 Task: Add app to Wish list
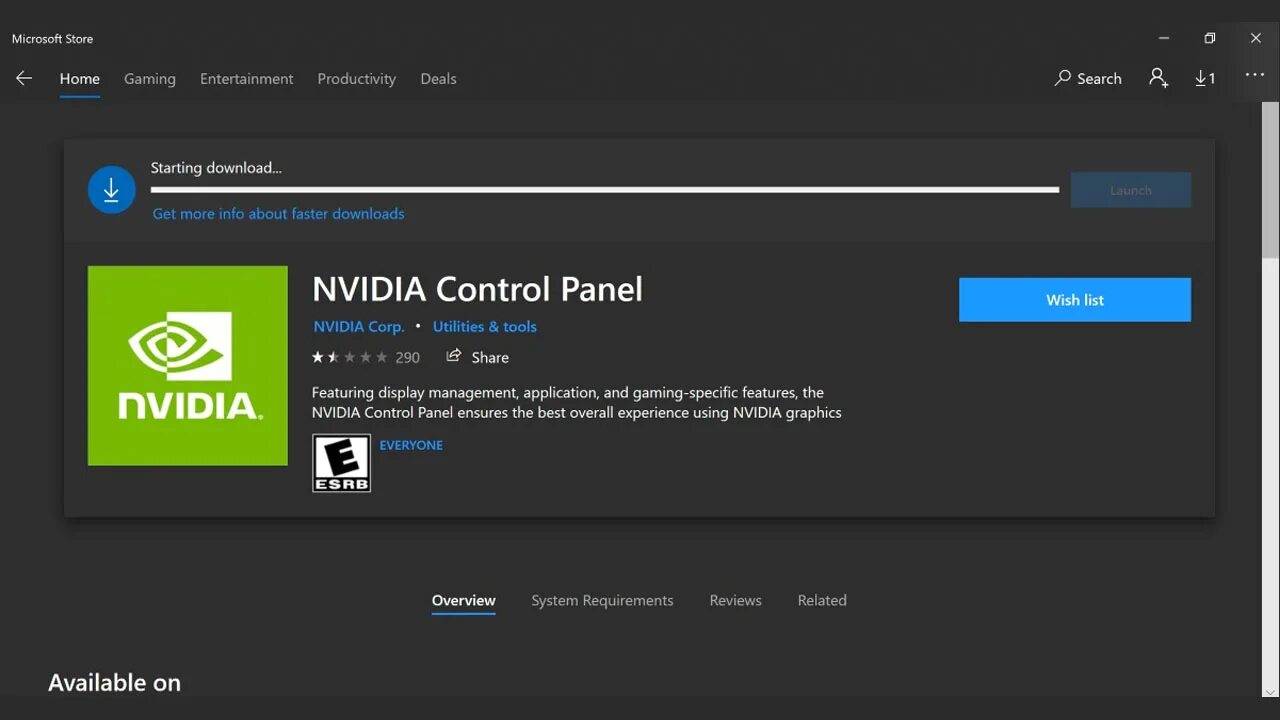(1075, 300)
